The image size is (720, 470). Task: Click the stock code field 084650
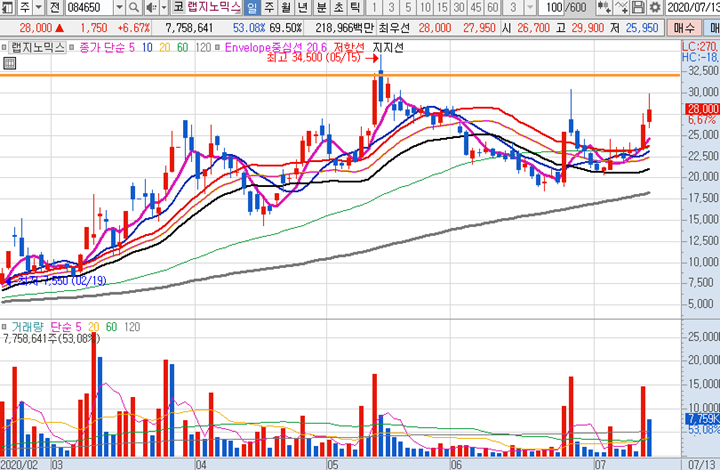click(89, 7)
